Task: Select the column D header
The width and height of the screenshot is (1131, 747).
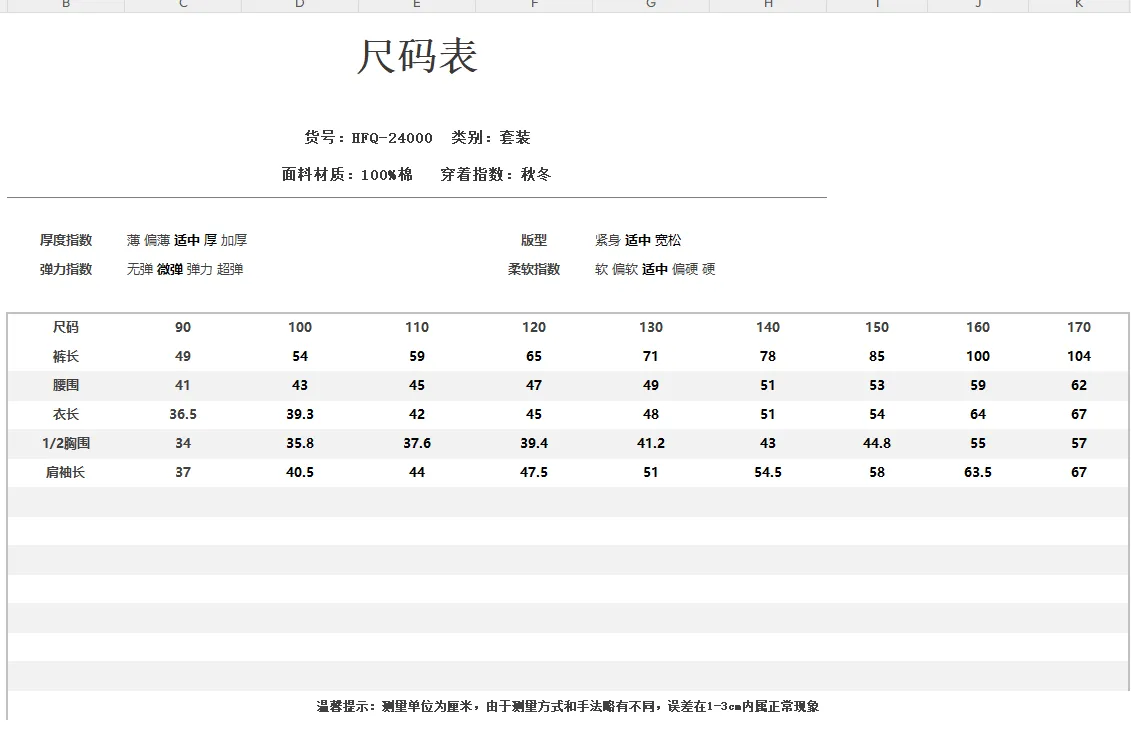Action: [x=300, y=5]
